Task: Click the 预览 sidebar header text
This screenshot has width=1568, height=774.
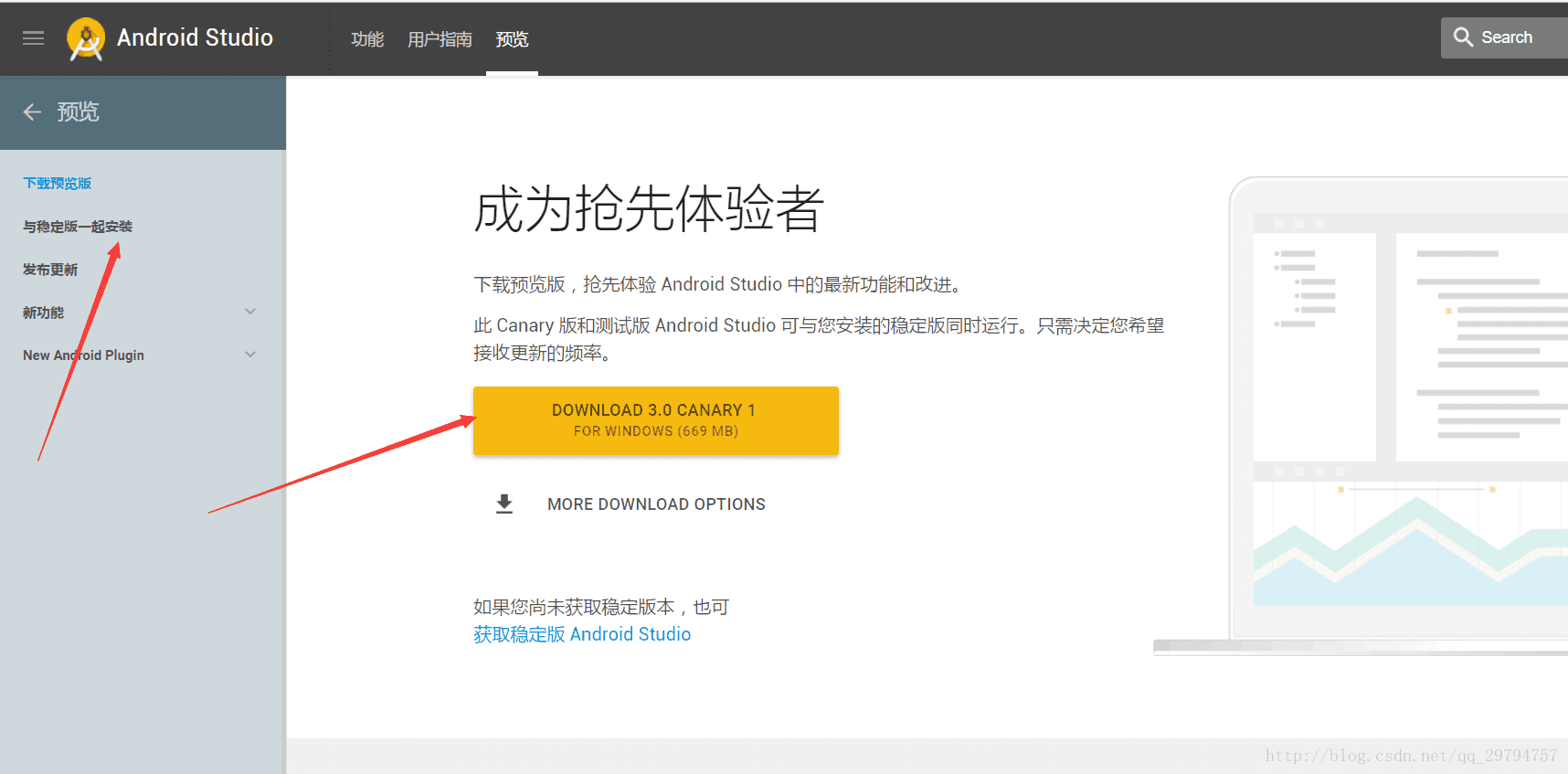Action: point(78,112)
